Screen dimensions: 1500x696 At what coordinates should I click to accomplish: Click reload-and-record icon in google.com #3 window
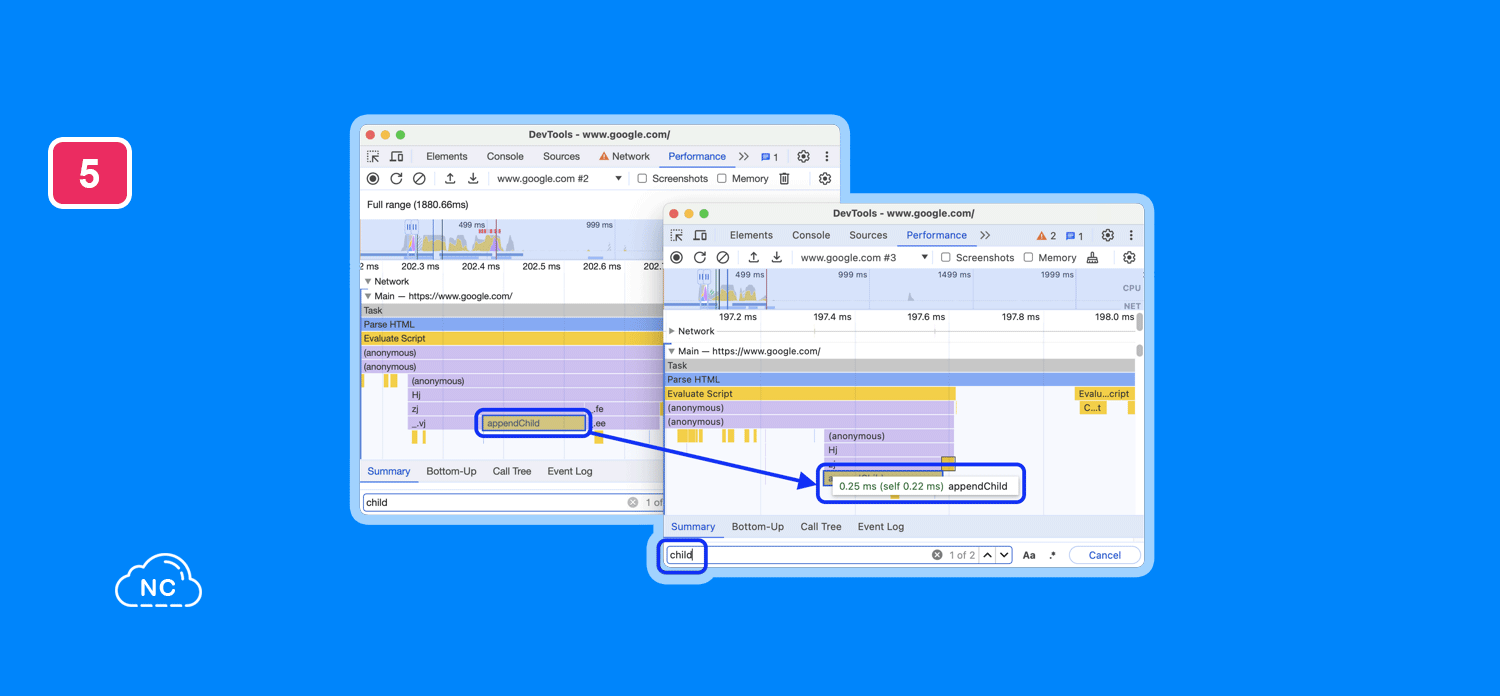point(700,258)
